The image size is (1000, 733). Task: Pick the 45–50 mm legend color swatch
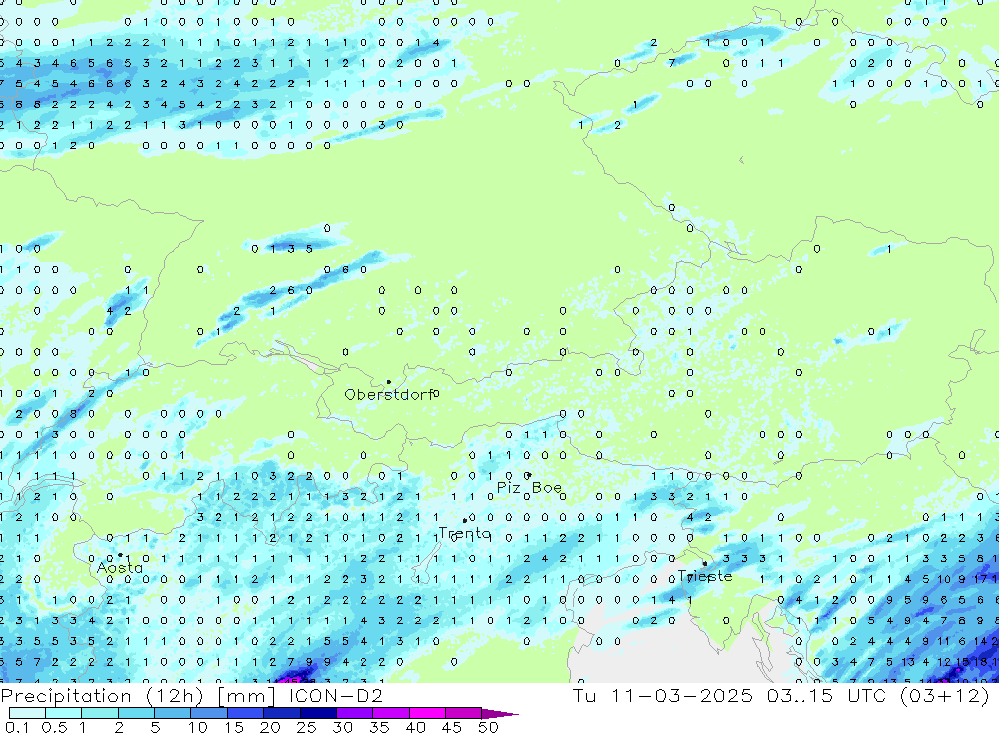(x=464, y=713)
